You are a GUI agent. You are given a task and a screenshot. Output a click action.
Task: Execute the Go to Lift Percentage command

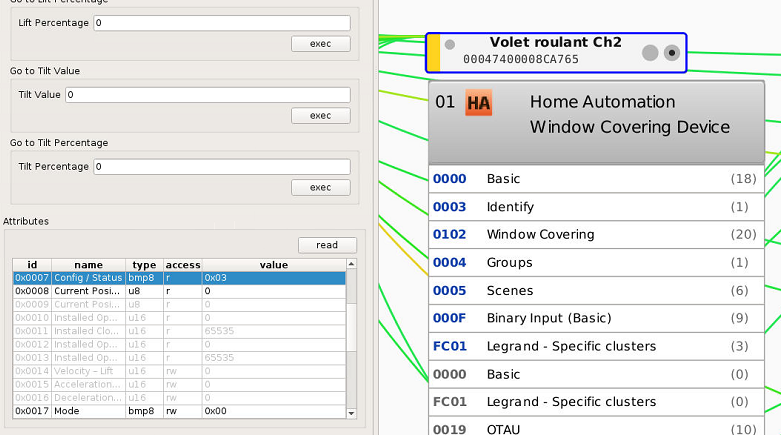320,44
